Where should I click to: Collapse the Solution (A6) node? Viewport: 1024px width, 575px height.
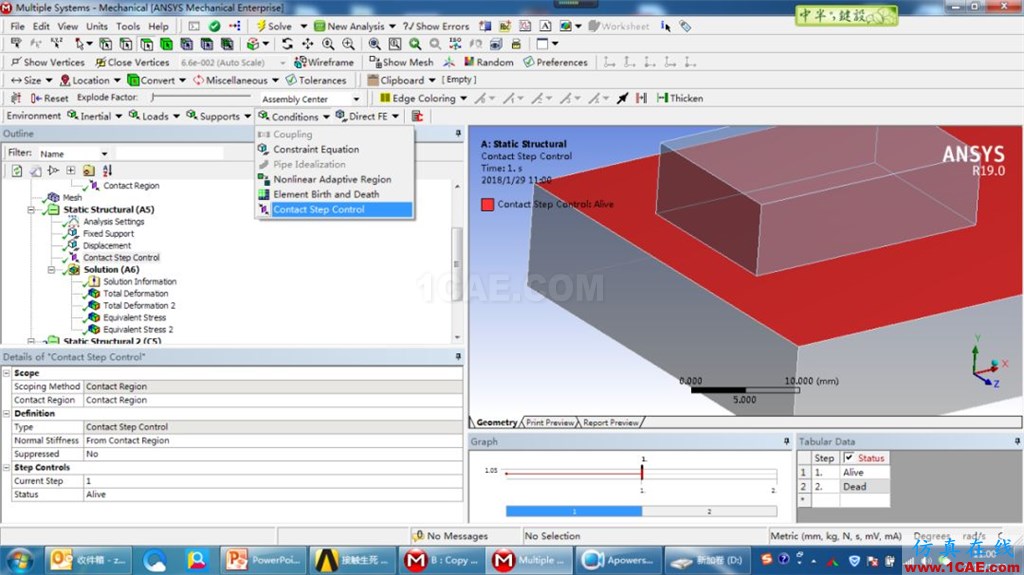(x=51, y=270)
